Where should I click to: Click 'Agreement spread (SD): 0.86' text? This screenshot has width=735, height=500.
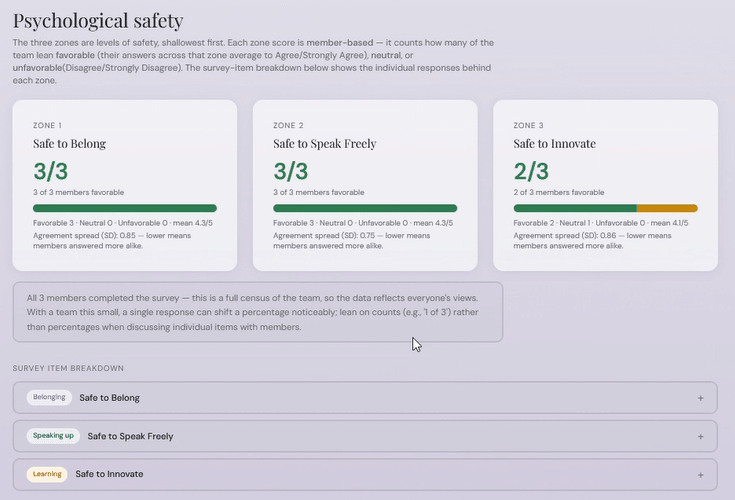tap(565, 236)
